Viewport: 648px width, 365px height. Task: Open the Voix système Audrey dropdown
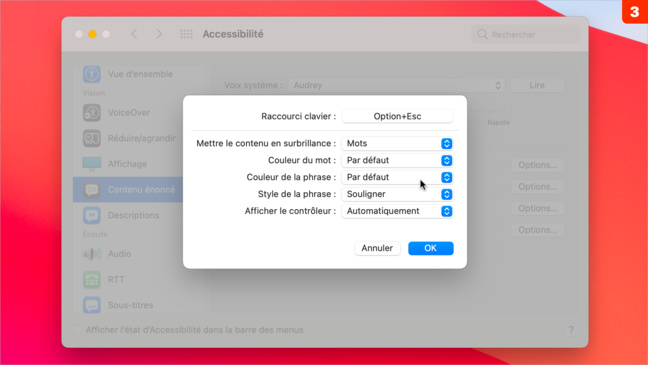tap(396, 85)
